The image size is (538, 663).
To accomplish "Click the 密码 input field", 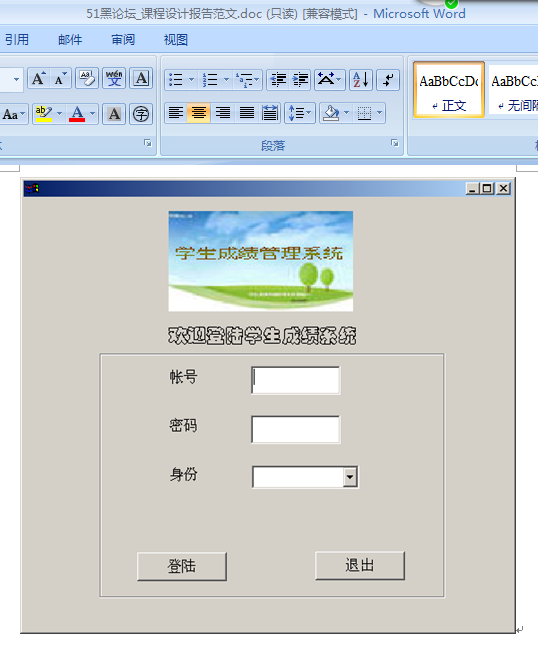I will click(295, 429).
